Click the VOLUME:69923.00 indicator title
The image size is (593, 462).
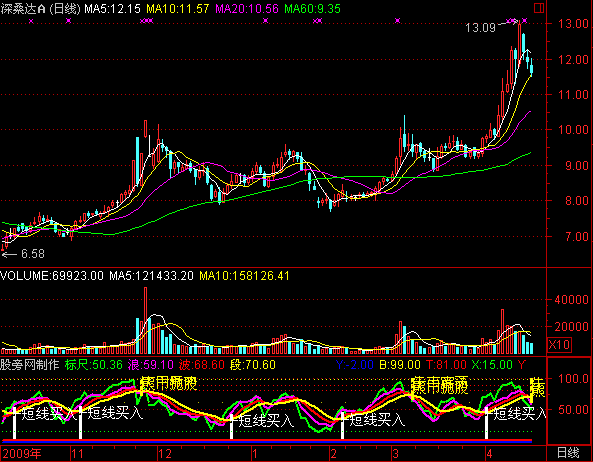point(52,276)
